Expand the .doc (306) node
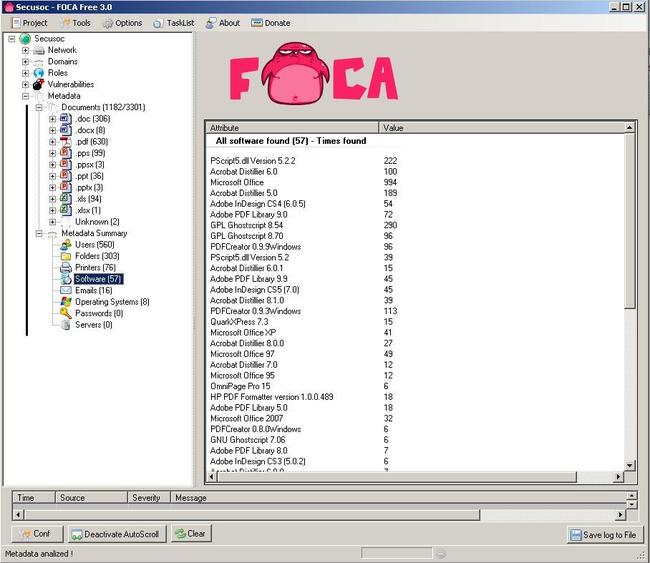This screenshot has height=563, width=650. pos(52,119)
